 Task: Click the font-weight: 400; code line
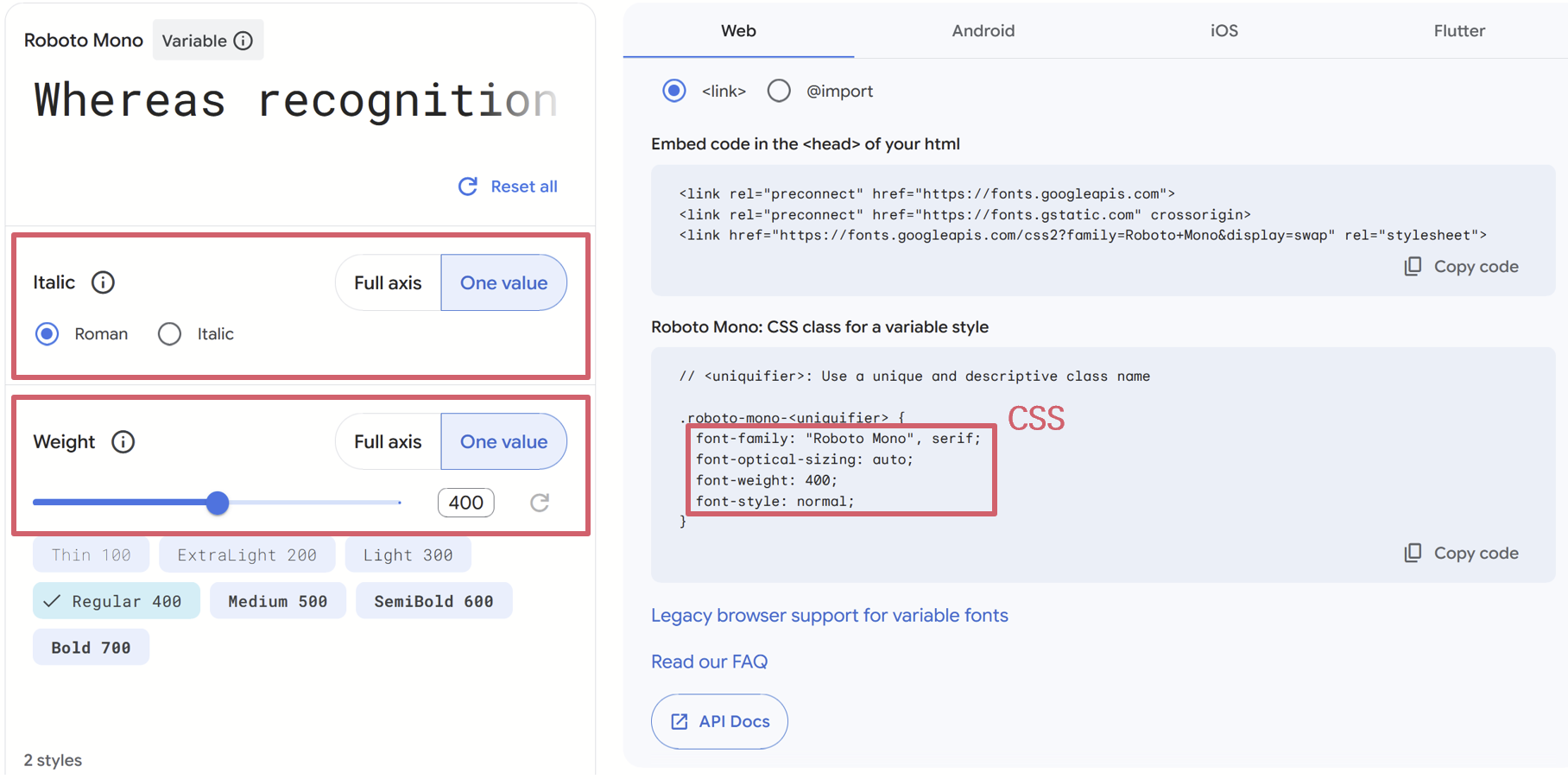[767, 480]
